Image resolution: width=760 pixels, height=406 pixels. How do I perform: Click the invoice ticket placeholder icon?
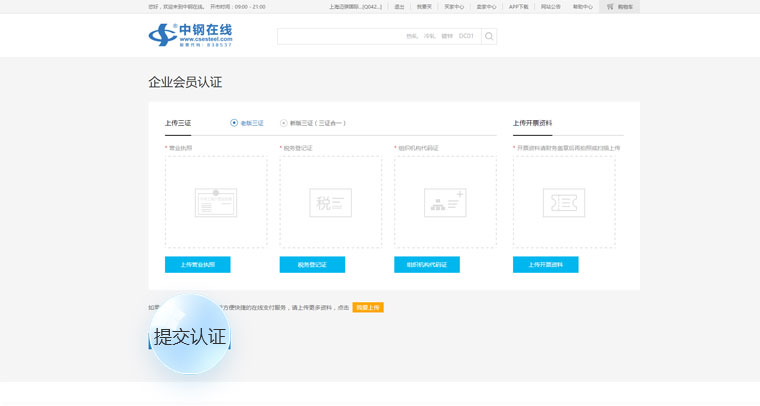click(x=563, y=203)
